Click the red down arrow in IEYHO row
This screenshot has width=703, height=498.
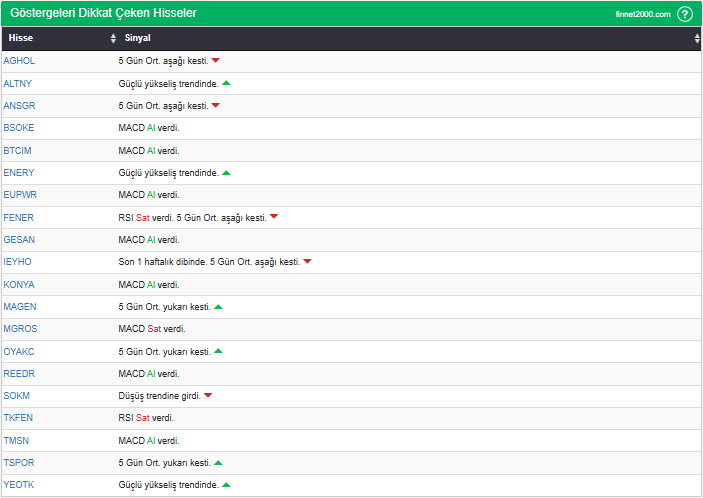pyautogui.click(x=307, y=261)
